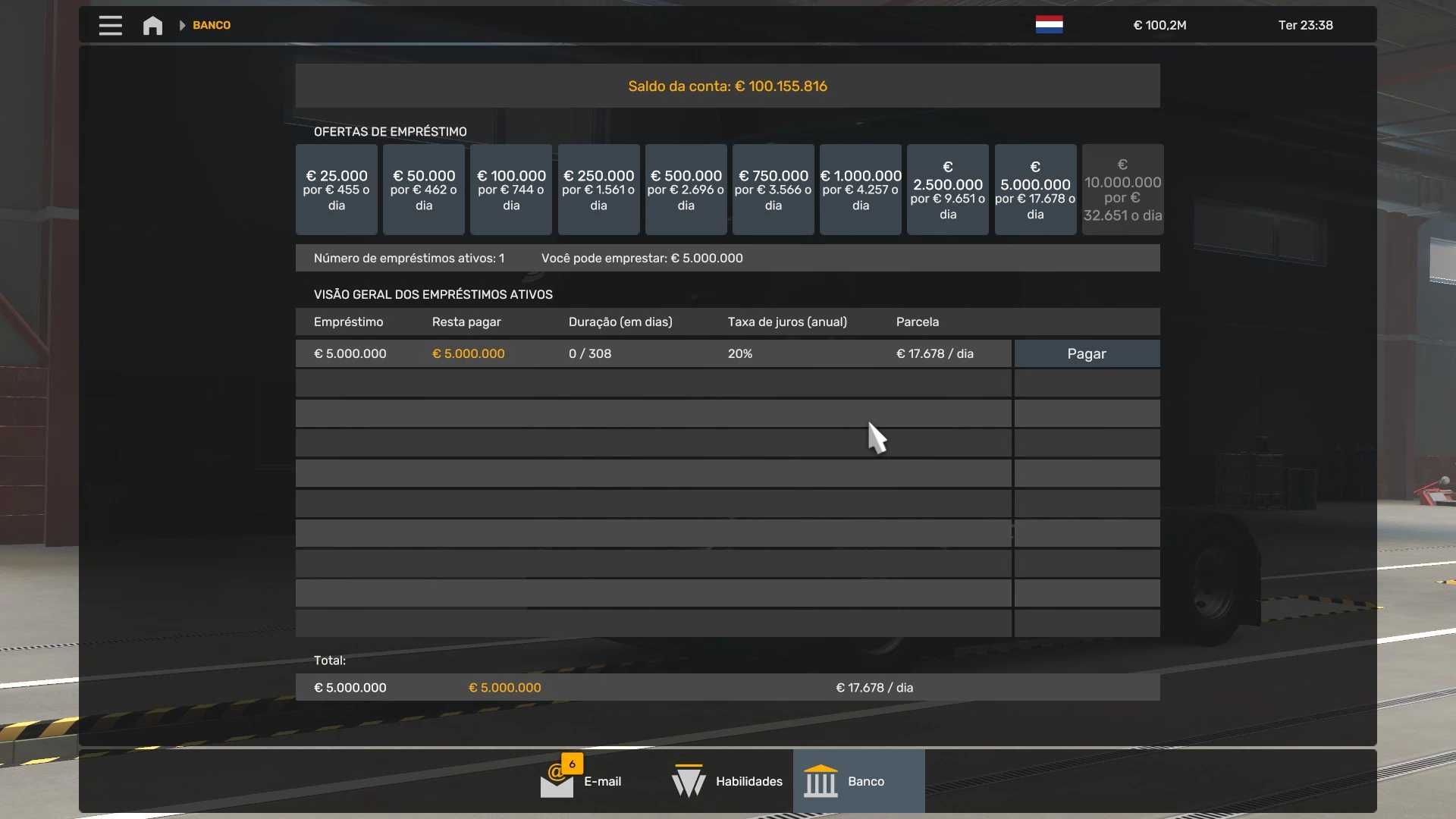This screenshot has width=1456, height=819.
Task: Click the € 100,2M money display
Action: tap(1159, 25)
